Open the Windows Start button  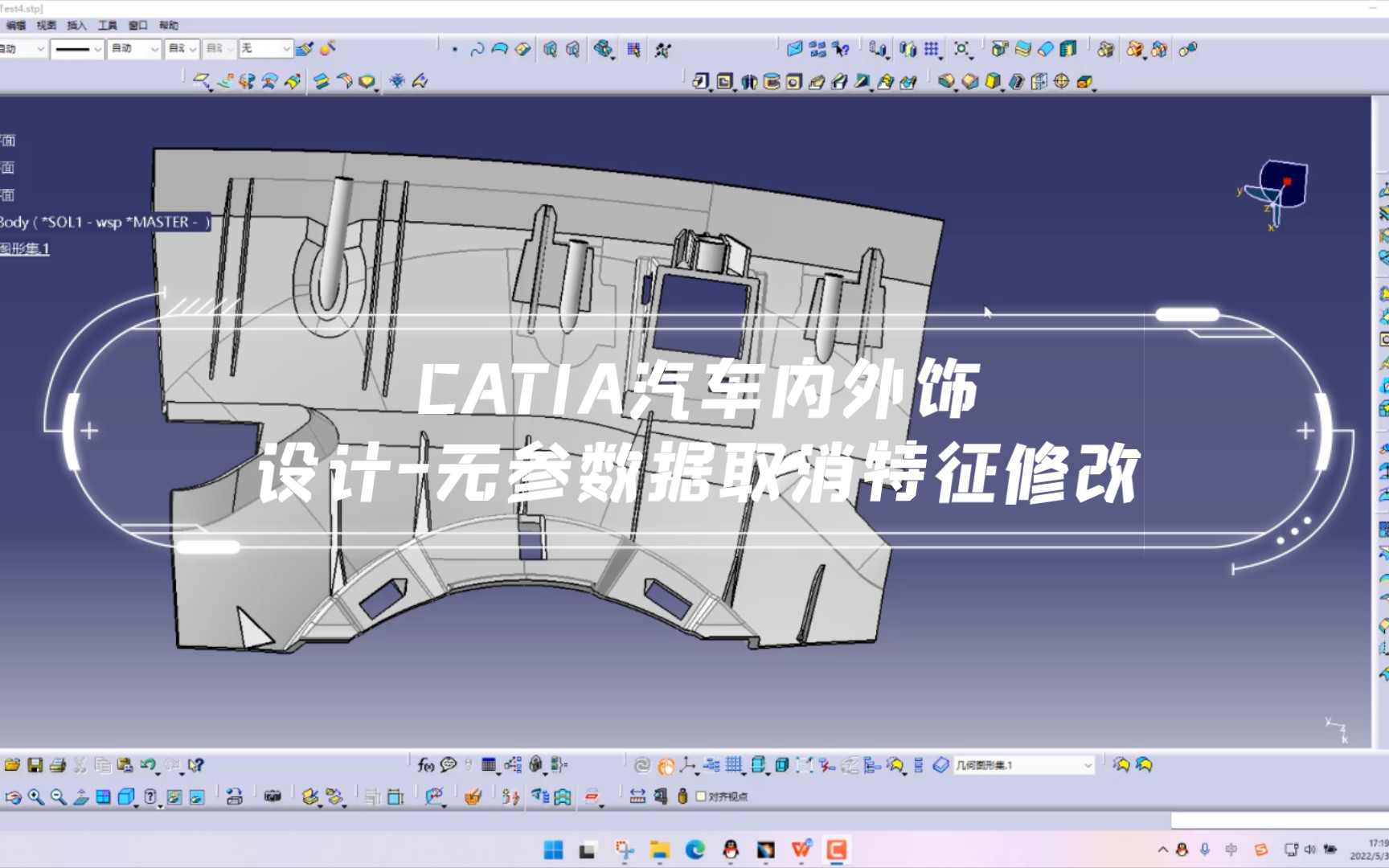pos(553,850)
